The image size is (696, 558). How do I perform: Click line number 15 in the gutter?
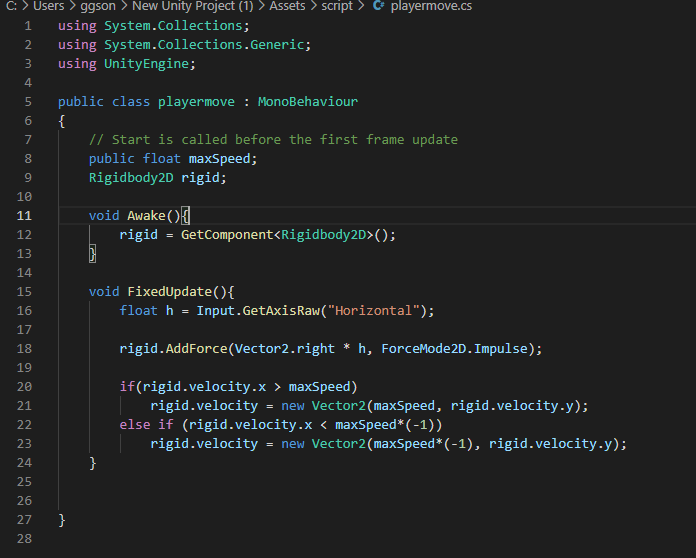24,292
